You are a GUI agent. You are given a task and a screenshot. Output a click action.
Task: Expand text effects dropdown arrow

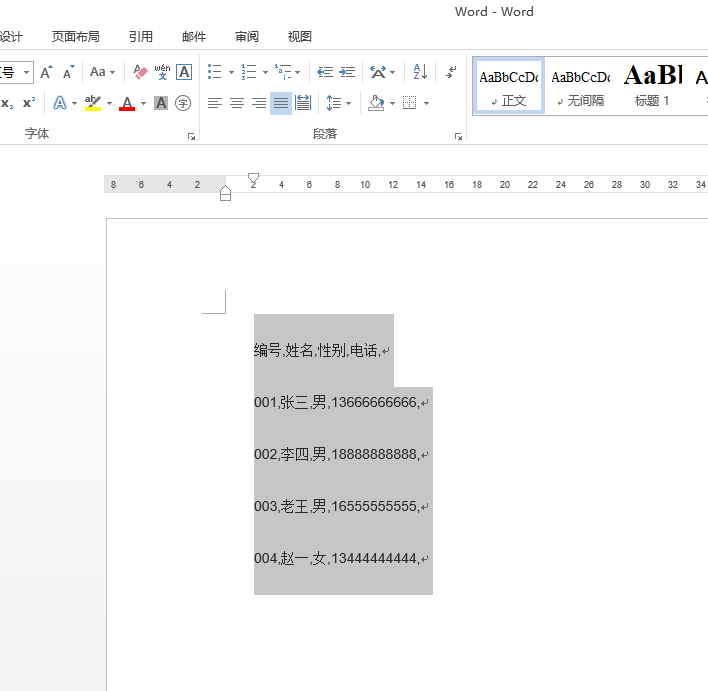[x=75, y=103]
